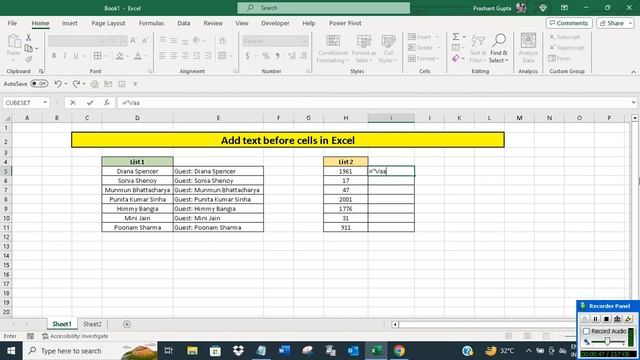
Task: Open the Number format dialog launcher
Action: tap(308, 71)
